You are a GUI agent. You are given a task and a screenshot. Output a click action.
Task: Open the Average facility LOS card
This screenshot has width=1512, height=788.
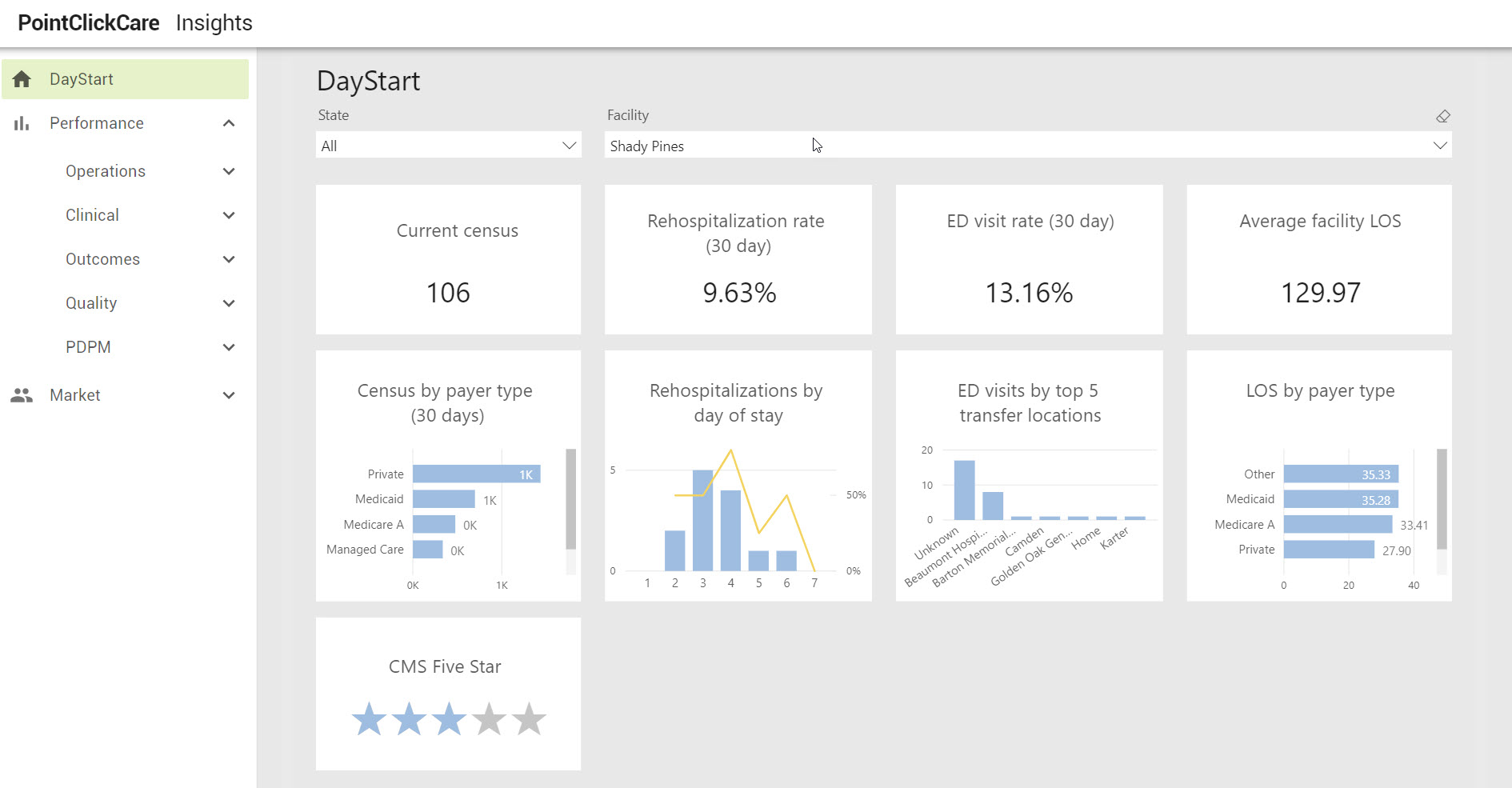point(1319,260)
